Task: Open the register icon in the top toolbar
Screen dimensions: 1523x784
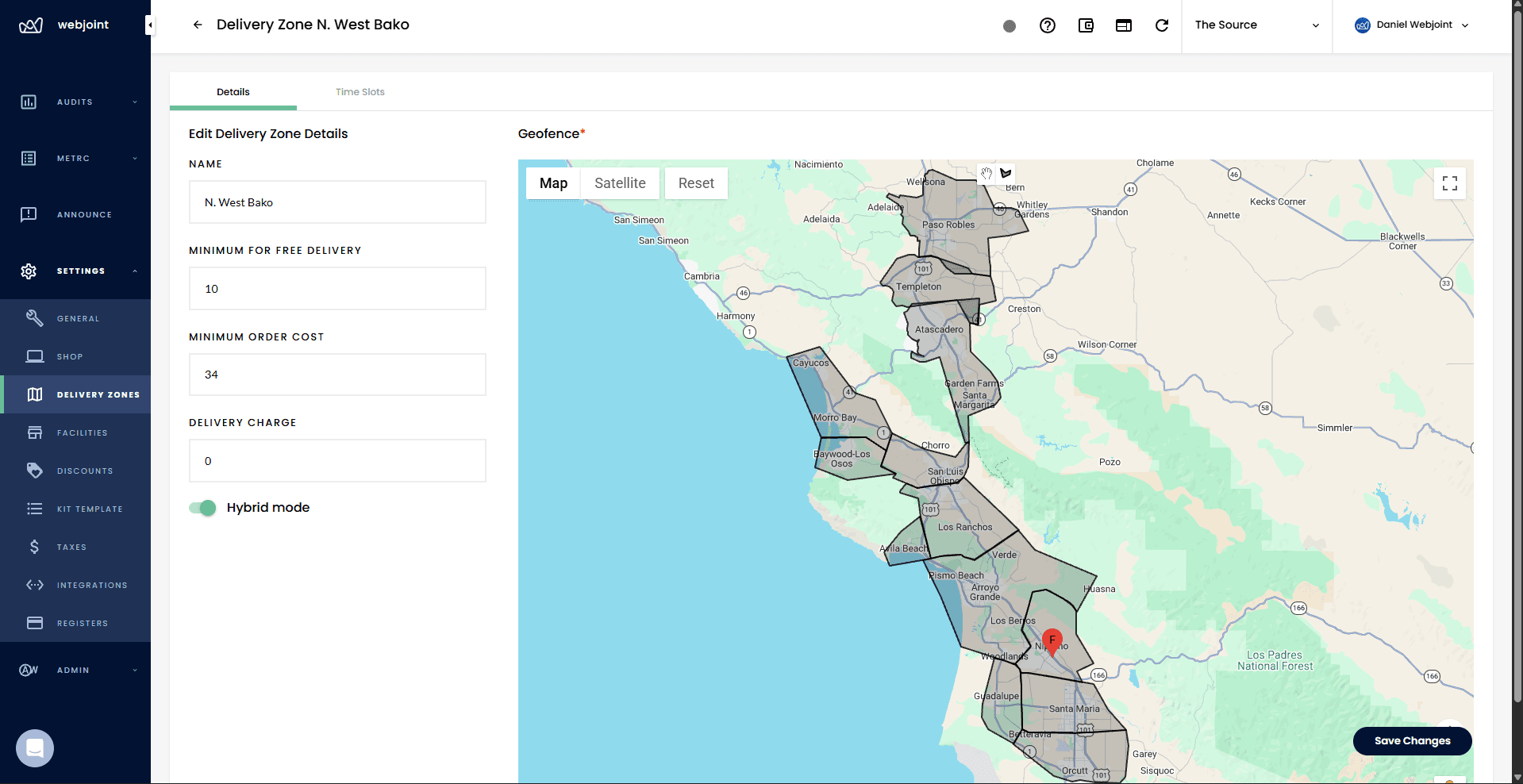Action: (x=1124, y=25)
